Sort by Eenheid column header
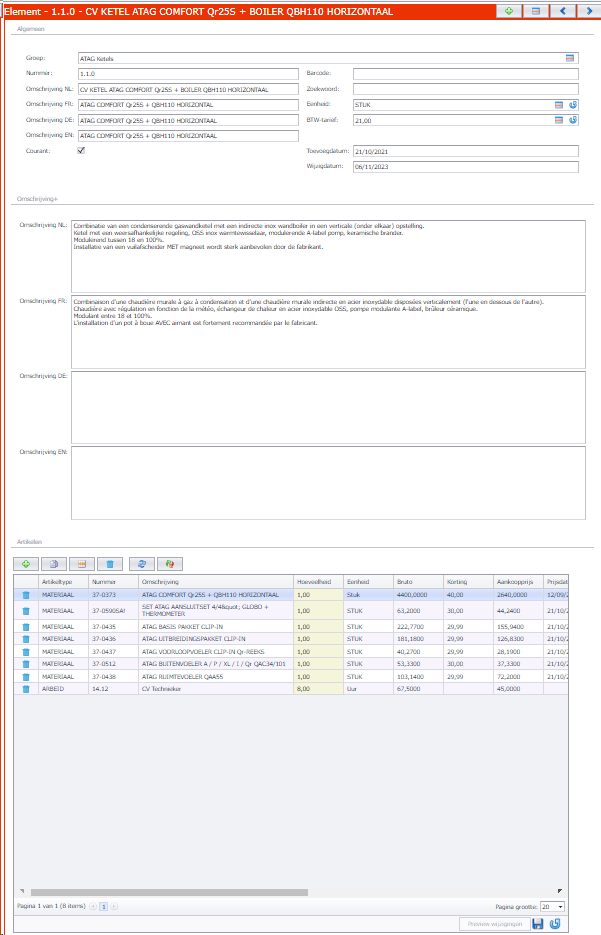601x935 pixels. coord(368,581)
